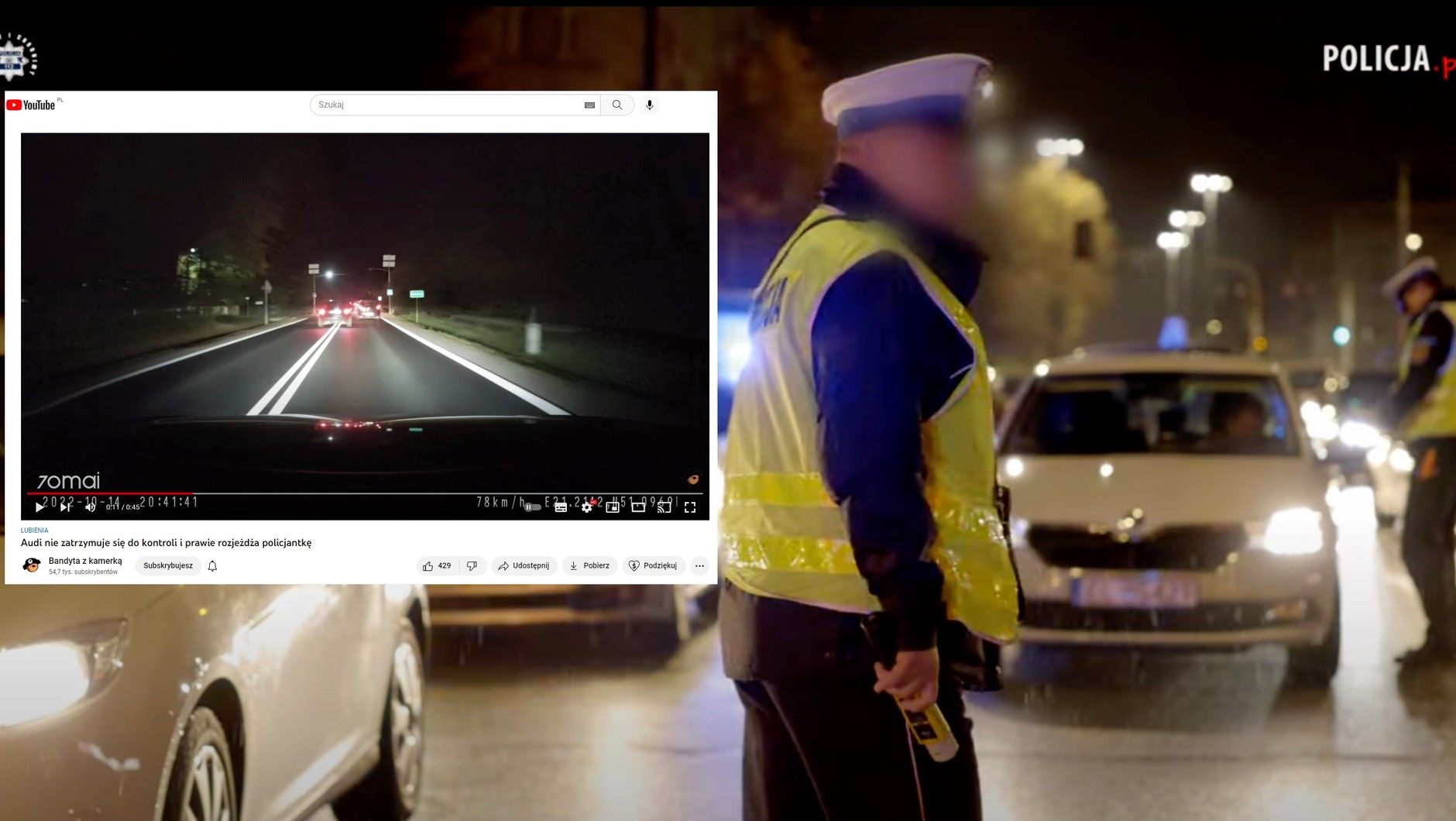Click the Szukaj search field

pyautogui.click(x=445, y=105)
